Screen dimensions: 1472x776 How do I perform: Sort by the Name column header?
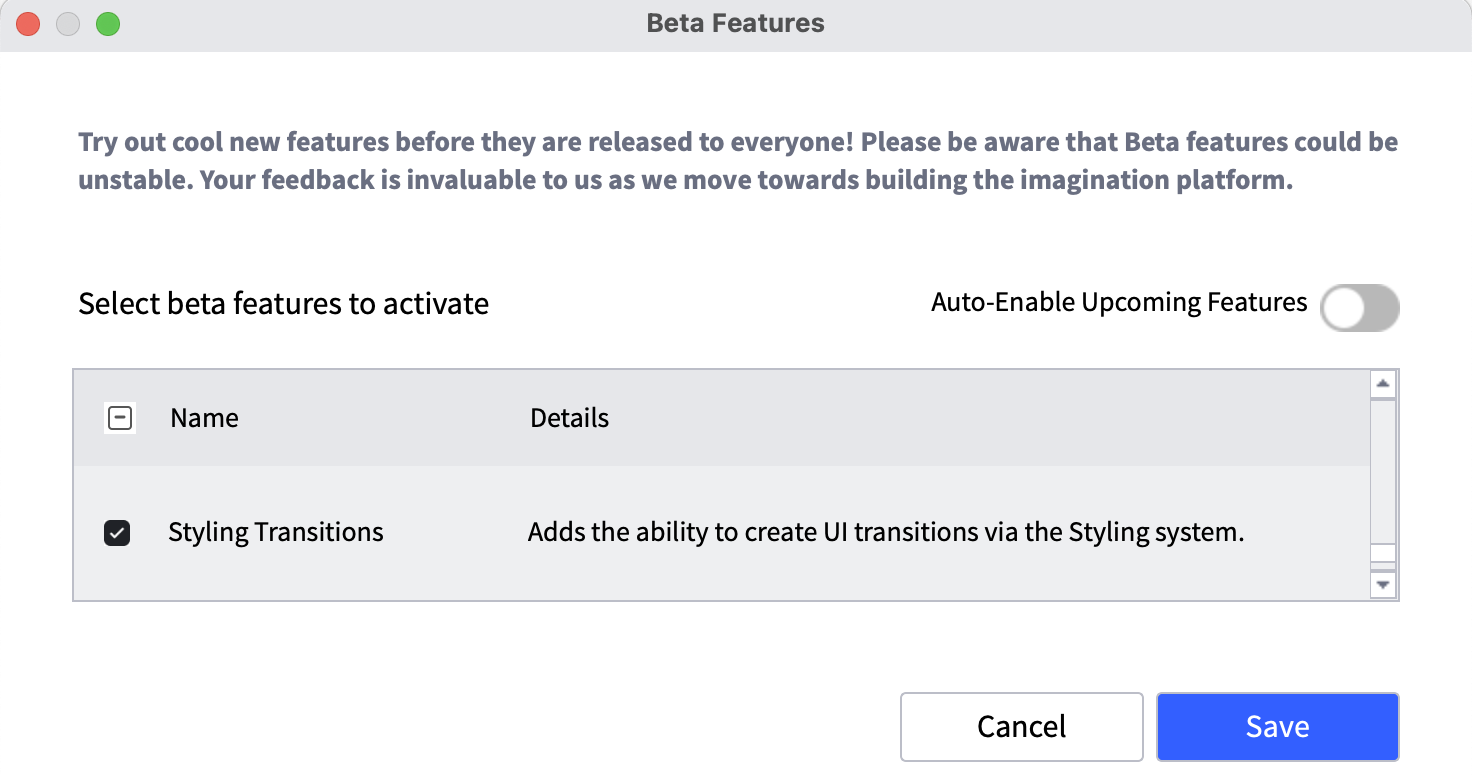pyautogui.click(x=204, y=418)
